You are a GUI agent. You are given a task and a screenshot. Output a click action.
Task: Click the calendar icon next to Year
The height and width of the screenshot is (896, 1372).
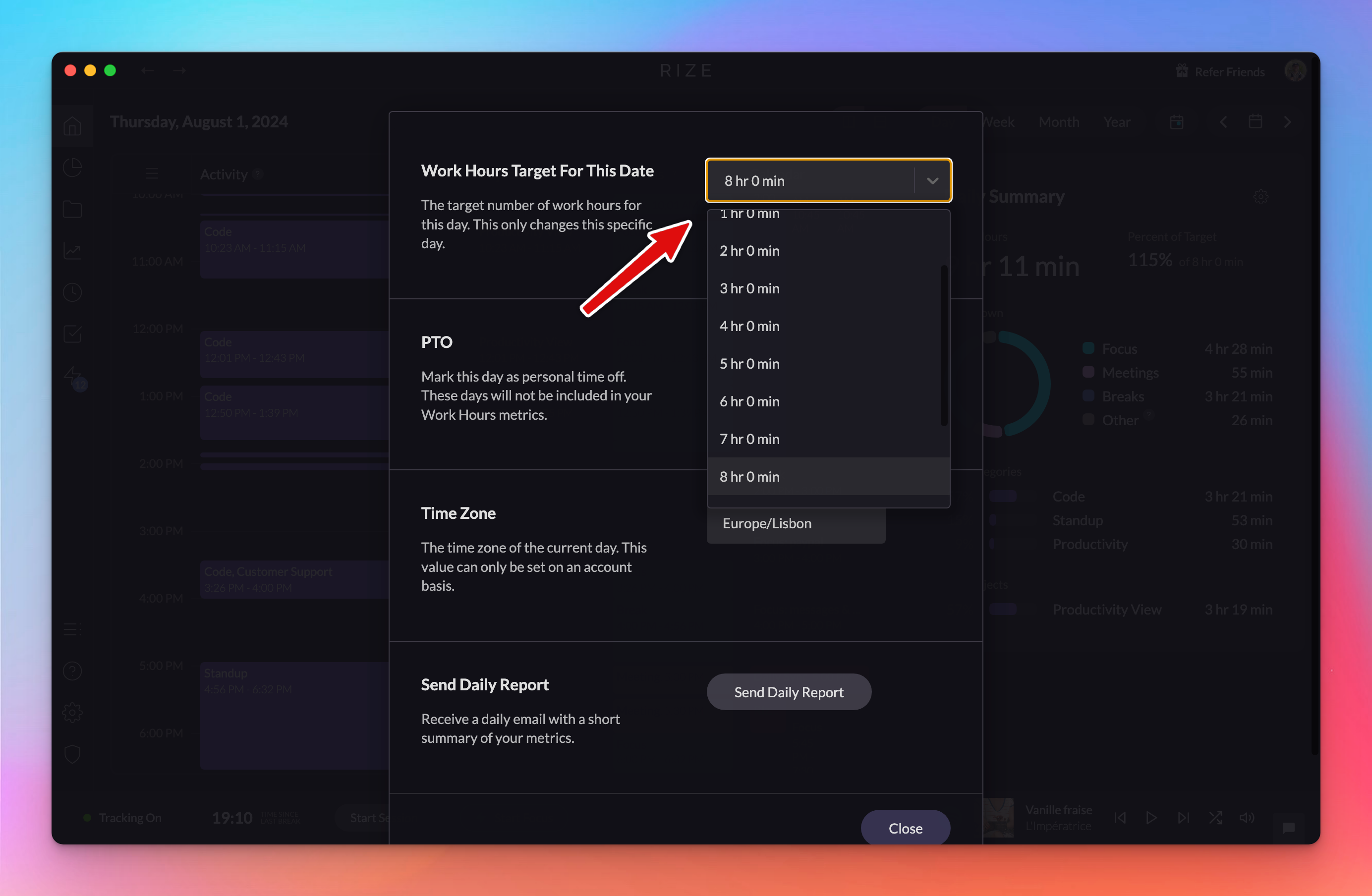pyautogui.click(x=1177, y=121)
